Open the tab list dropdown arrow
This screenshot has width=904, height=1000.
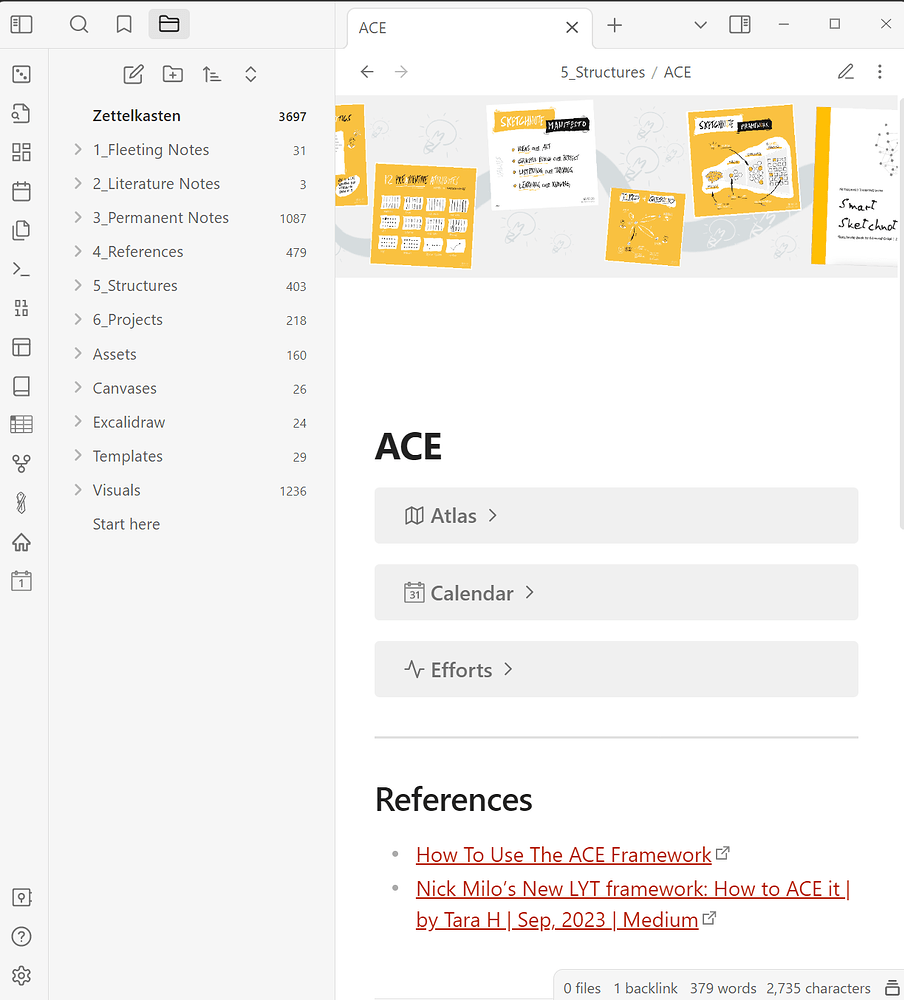700,25
